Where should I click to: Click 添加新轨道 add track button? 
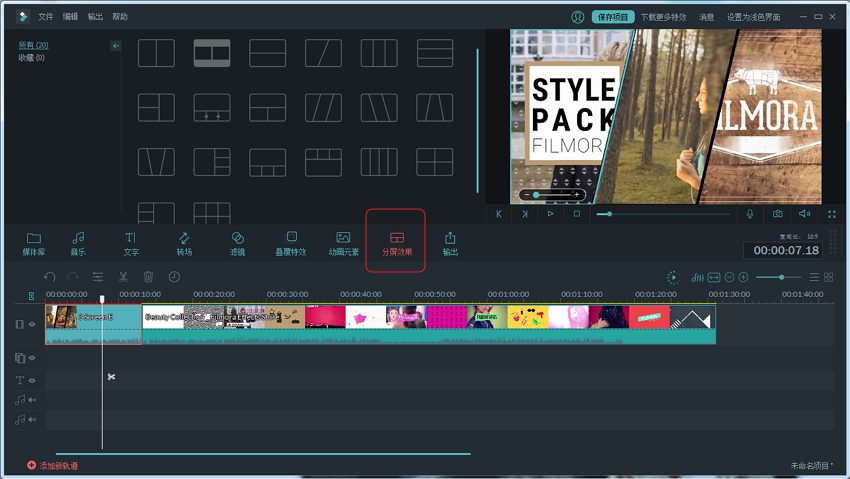[x=53, y=465]
